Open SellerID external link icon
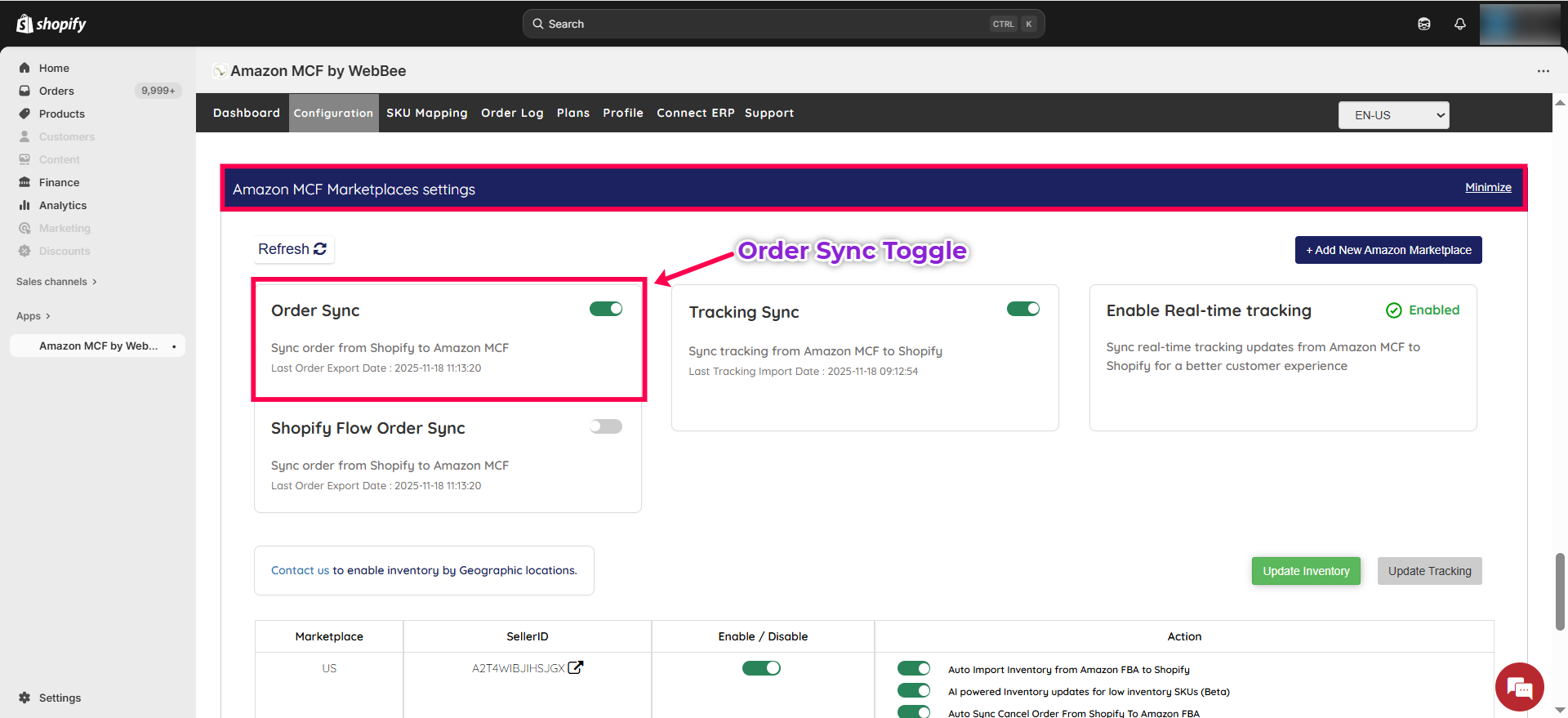Image resolution: width=1568 pixels, height=718 pixels. 576,667
